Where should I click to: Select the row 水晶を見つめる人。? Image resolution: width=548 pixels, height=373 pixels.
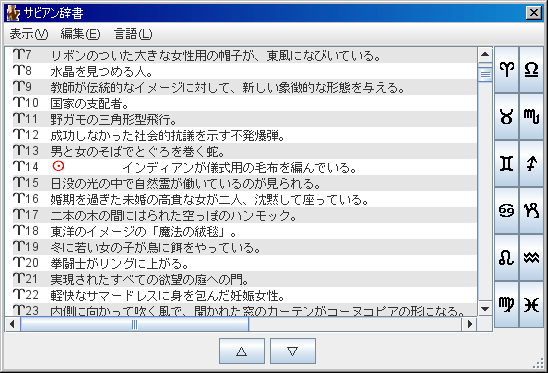click(x=245, y=71)
